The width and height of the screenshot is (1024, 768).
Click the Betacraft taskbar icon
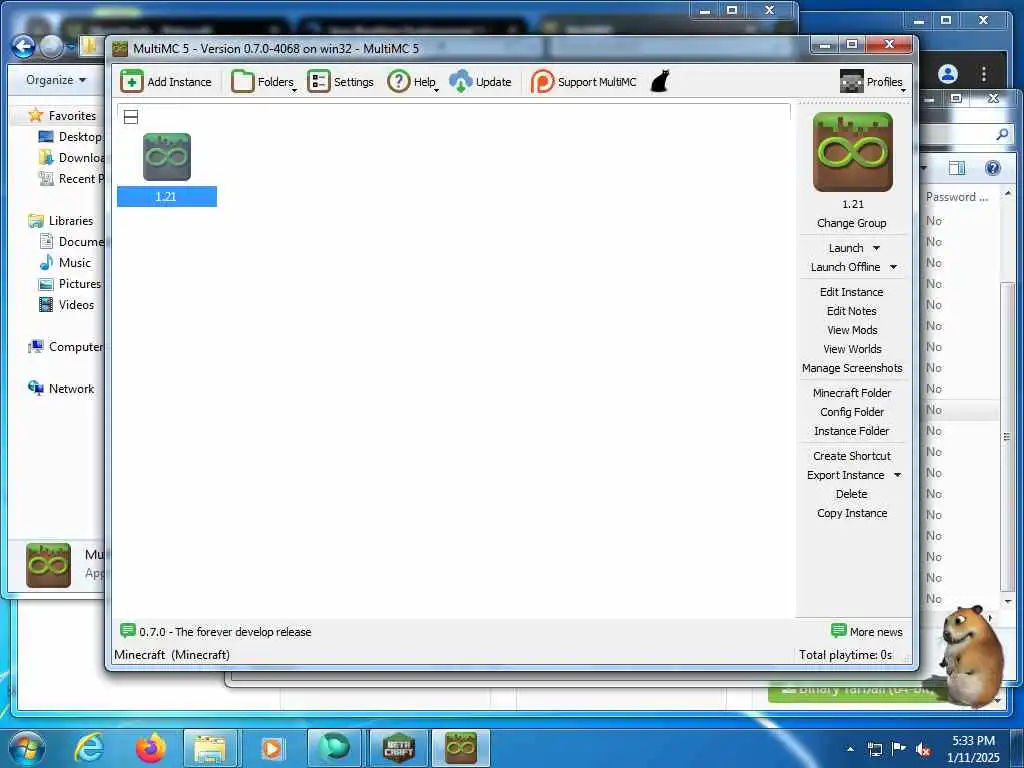(398, 748)
